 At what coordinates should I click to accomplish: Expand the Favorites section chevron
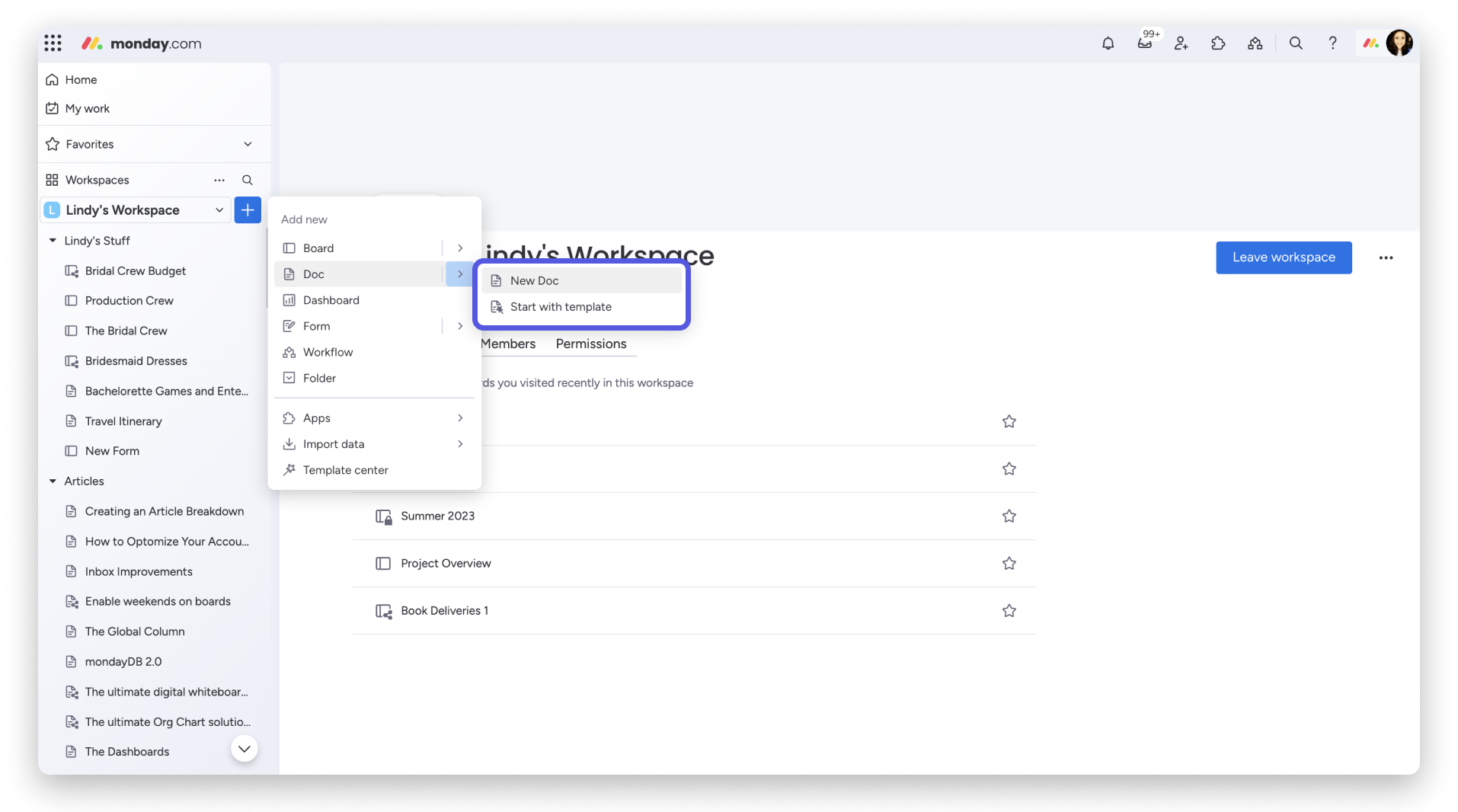click(x=248, y=144)
